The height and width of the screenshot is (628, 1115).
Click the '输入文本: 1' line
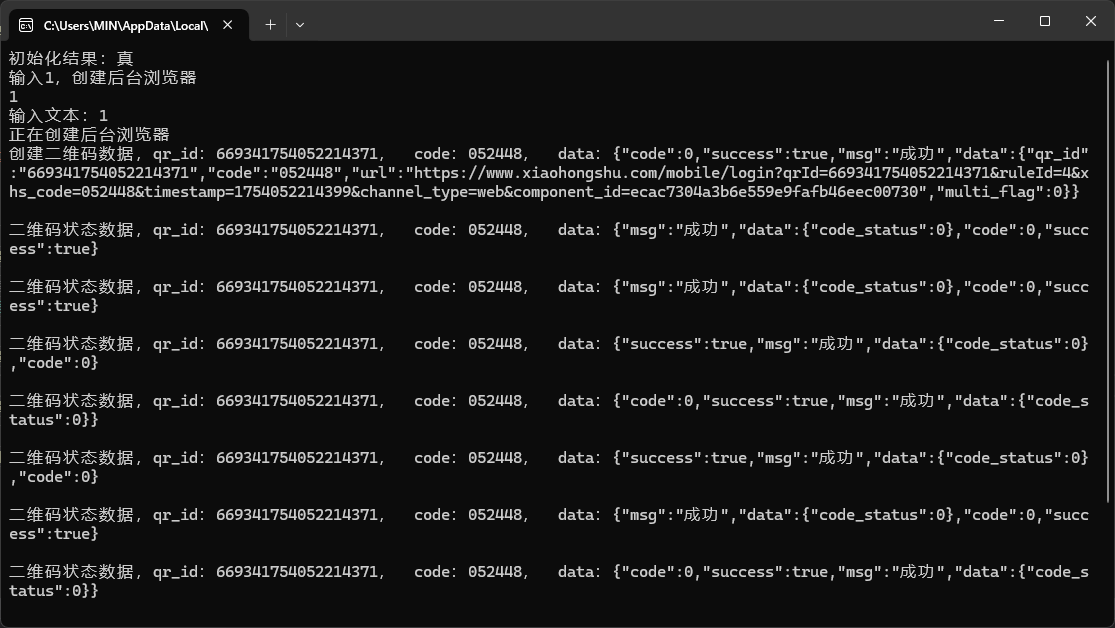[x=58, y=115]
